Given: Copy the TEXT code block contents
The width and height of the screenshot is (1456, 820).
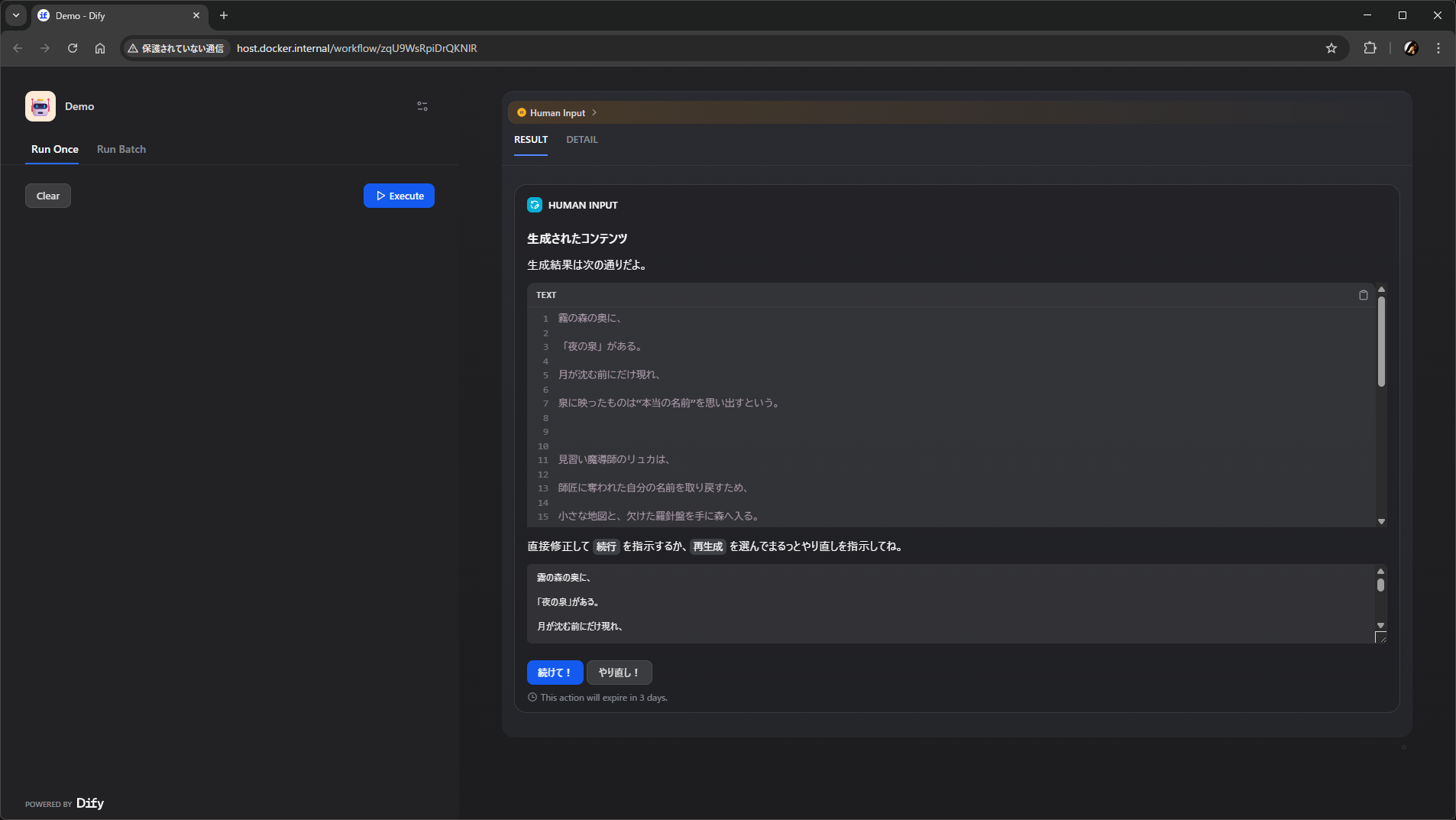Looking at the screenshot, I should coord(1363,295).
